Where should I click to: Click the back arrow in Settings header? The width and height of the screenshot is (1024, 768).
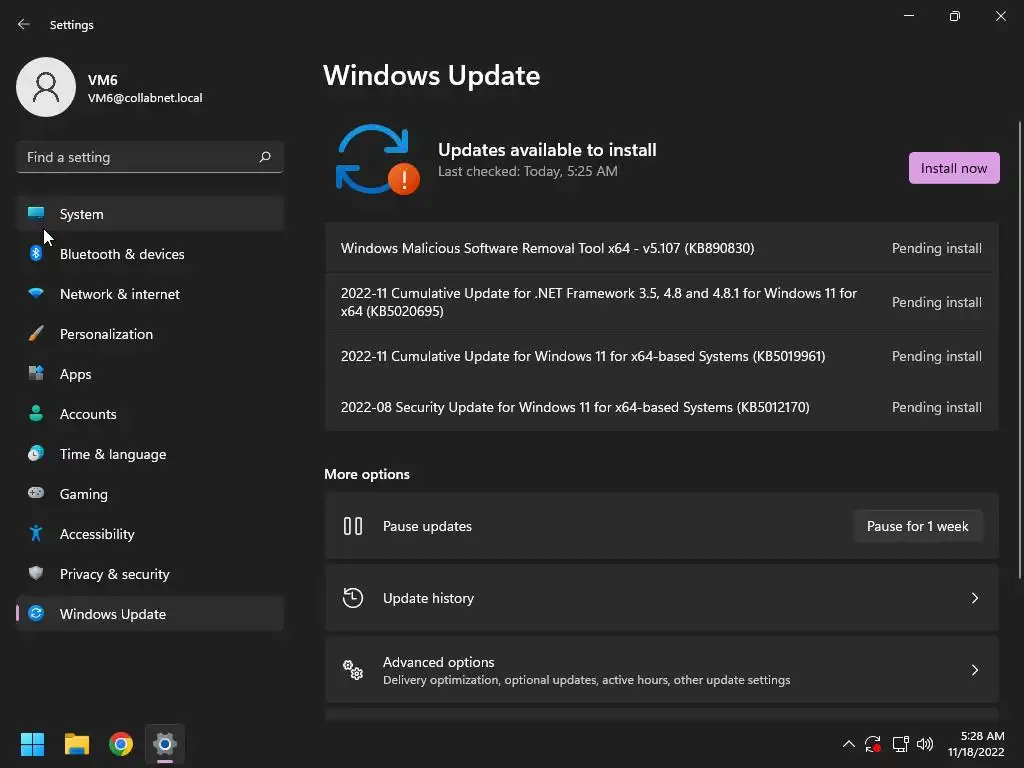[x=24, y=24]
